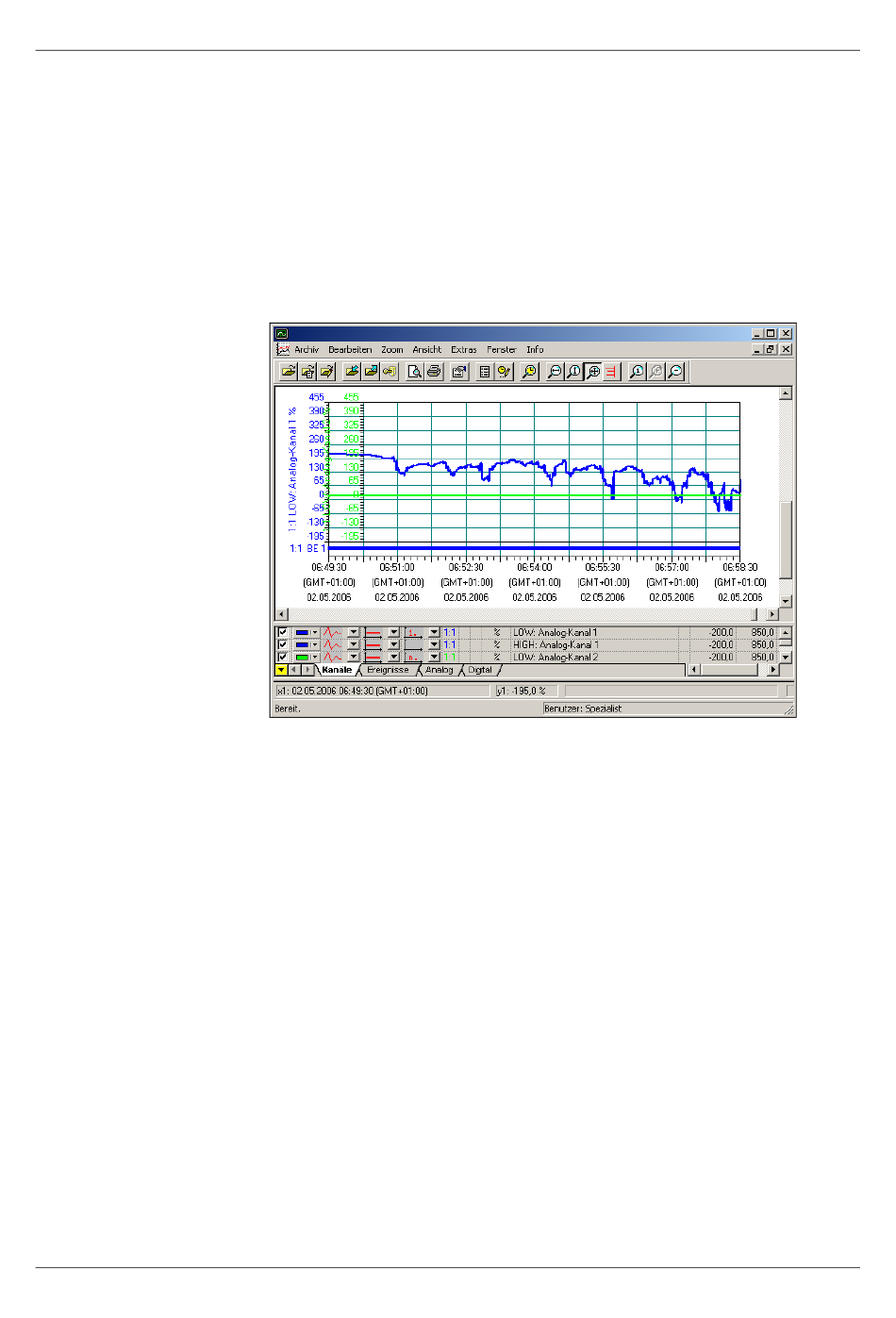The height and width of the screenshot is (1318, 896).
Task: Click the tab scroll-left arrow button
Action: point(293,670)
